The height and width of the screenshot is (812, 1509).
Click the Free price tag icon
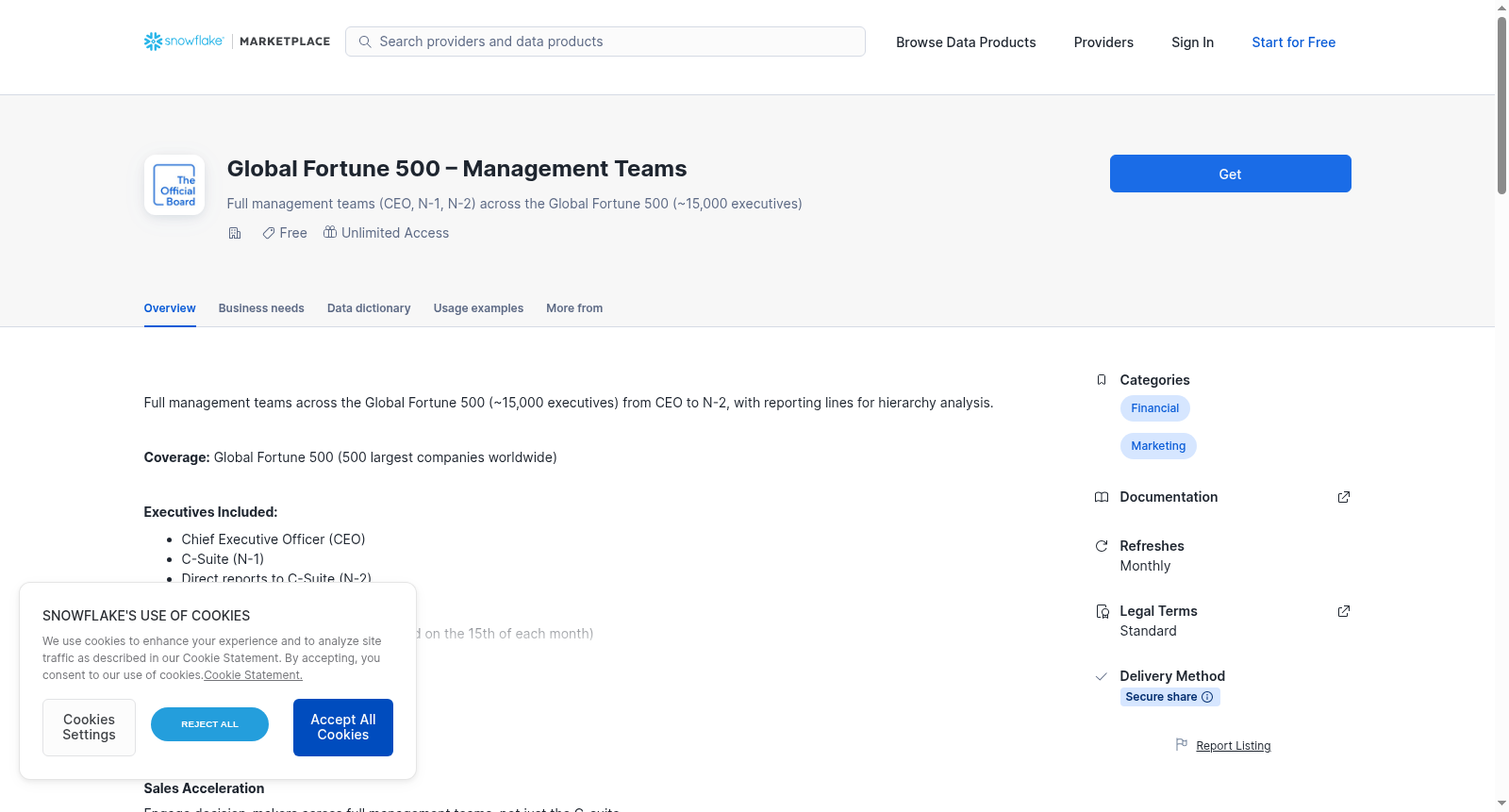[269, 233]
